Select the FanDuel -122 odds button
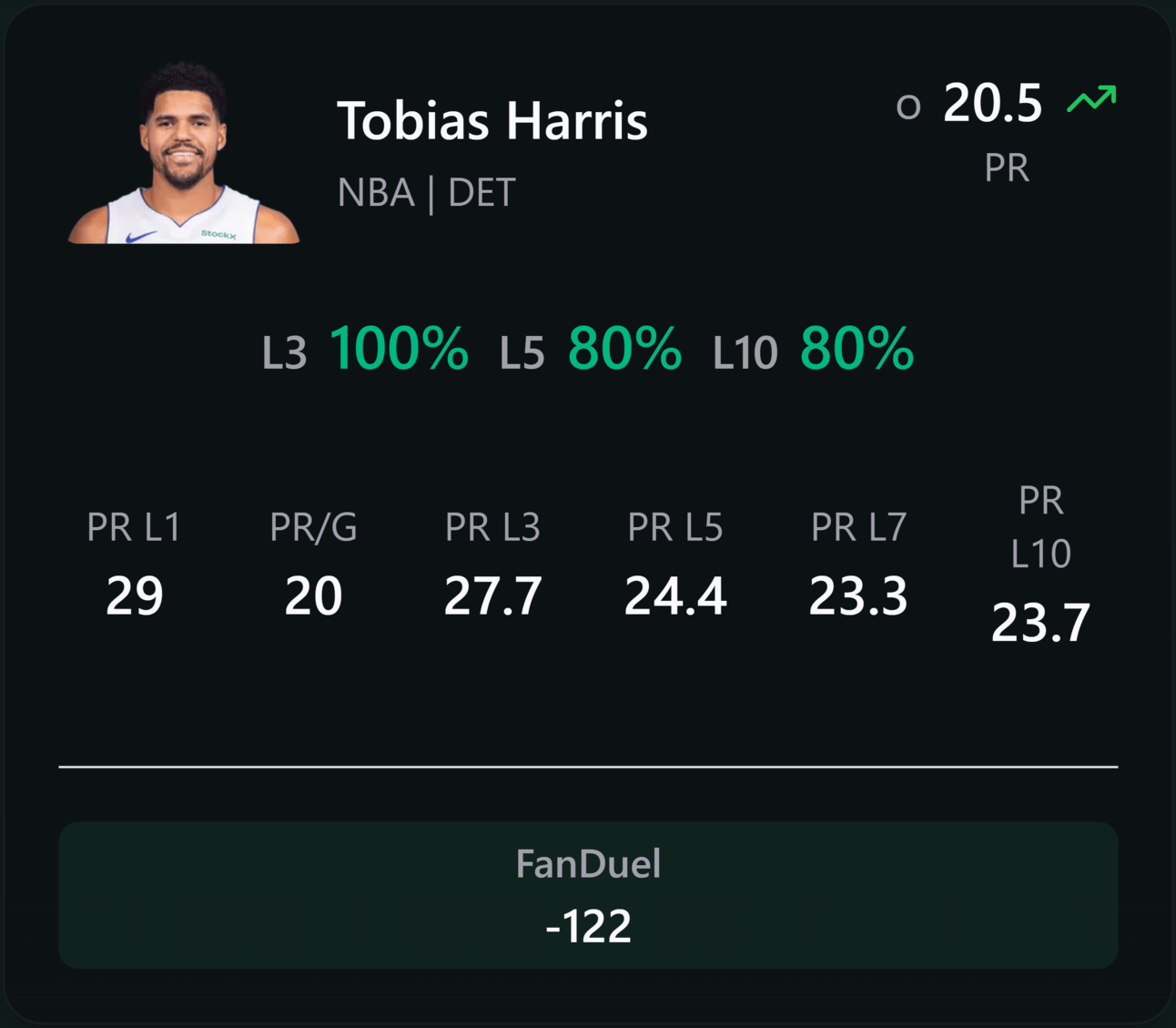1176x1028 pixels. (588, 895)
